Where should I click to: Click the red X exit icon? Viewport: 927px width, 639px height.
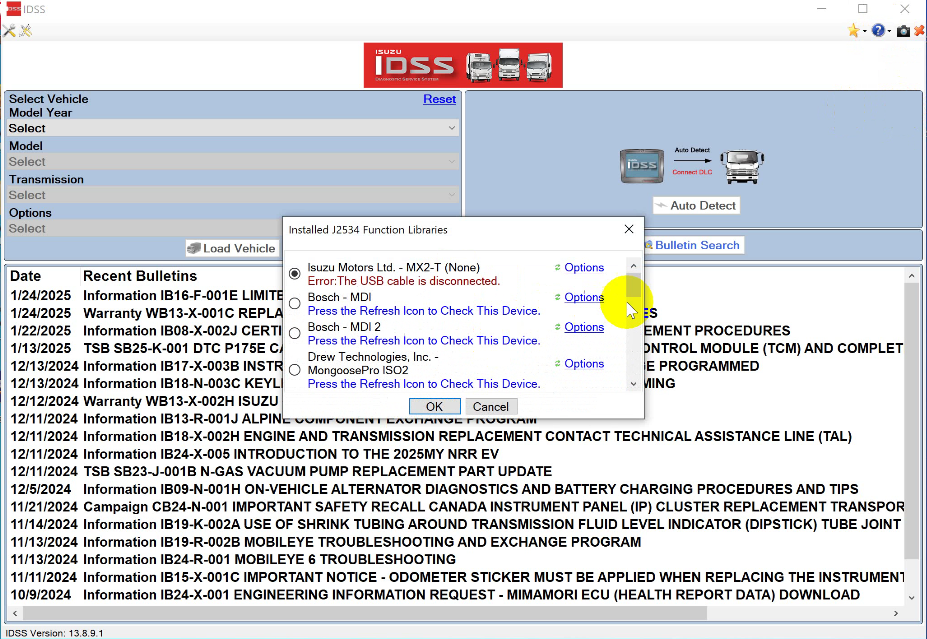(x=919, y=30)
